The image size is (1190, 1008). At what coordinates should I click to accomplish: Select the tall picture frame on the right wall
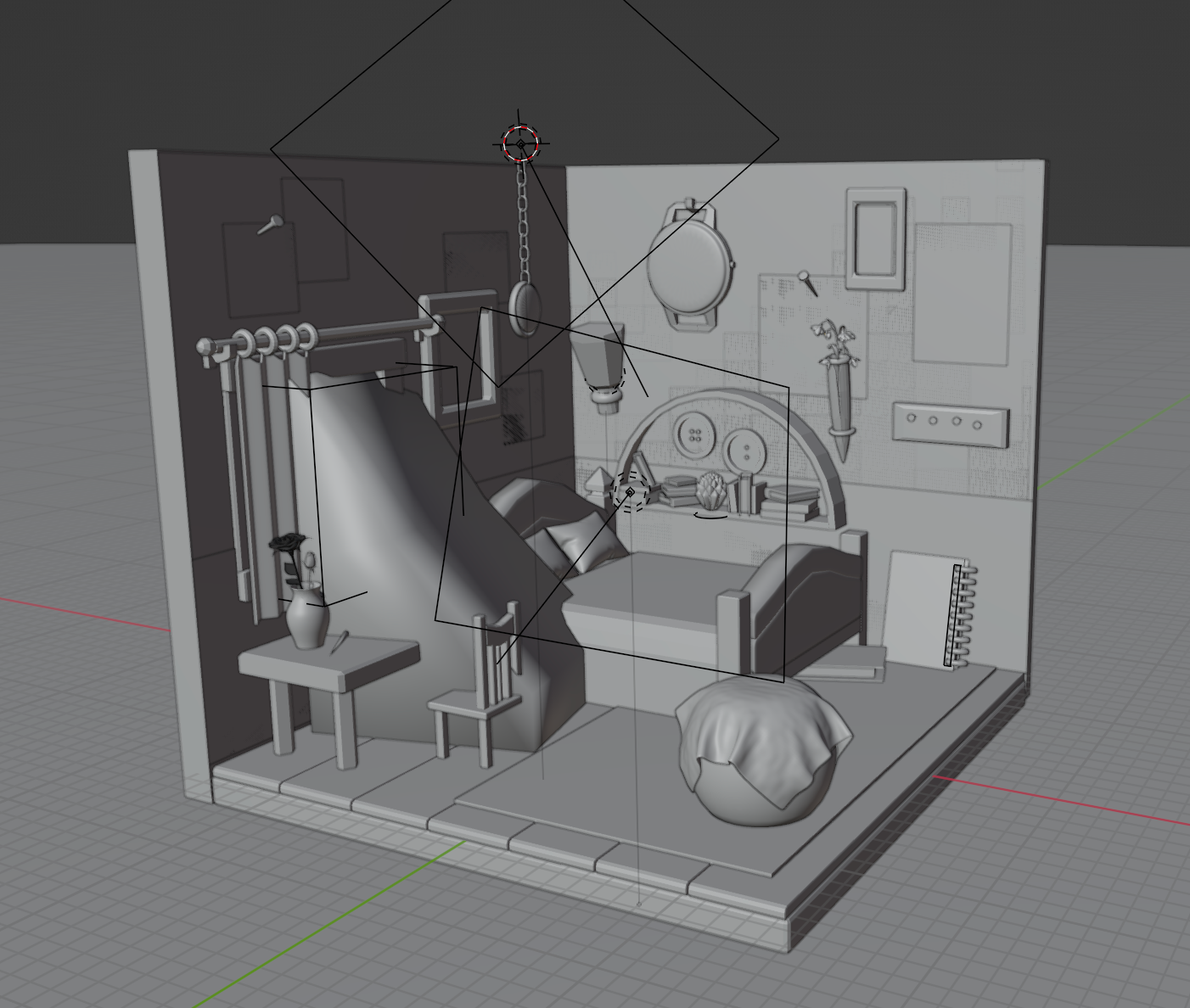(x=875, y=239)
